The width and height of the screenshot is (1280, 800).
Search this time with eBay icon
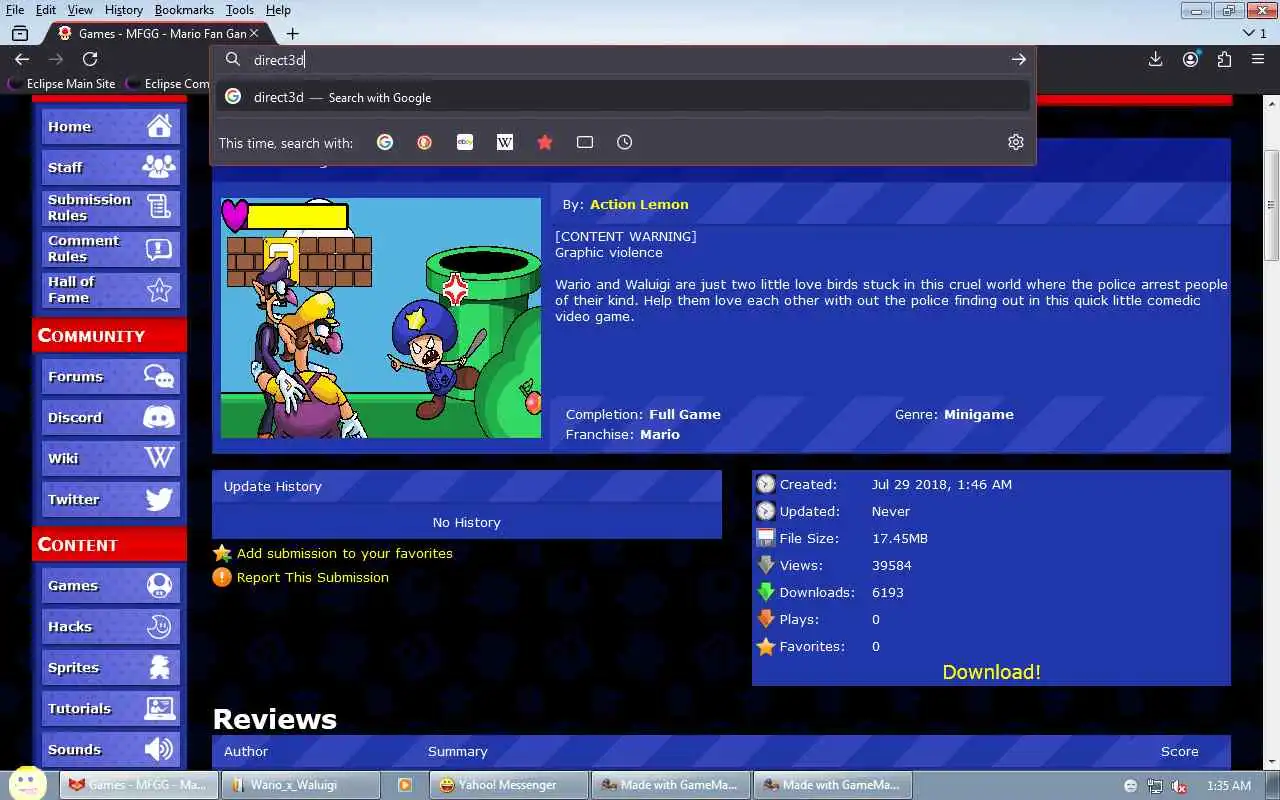[465, 142]
